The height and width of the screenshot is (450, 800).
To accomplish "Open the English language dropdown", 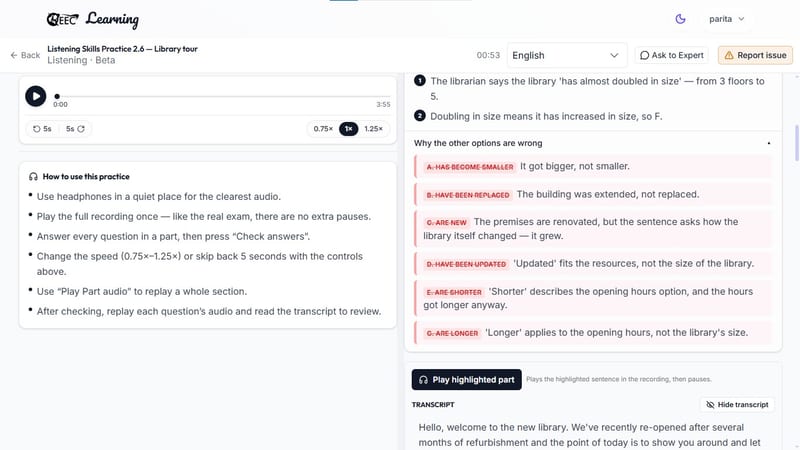I will pos(566,55).
